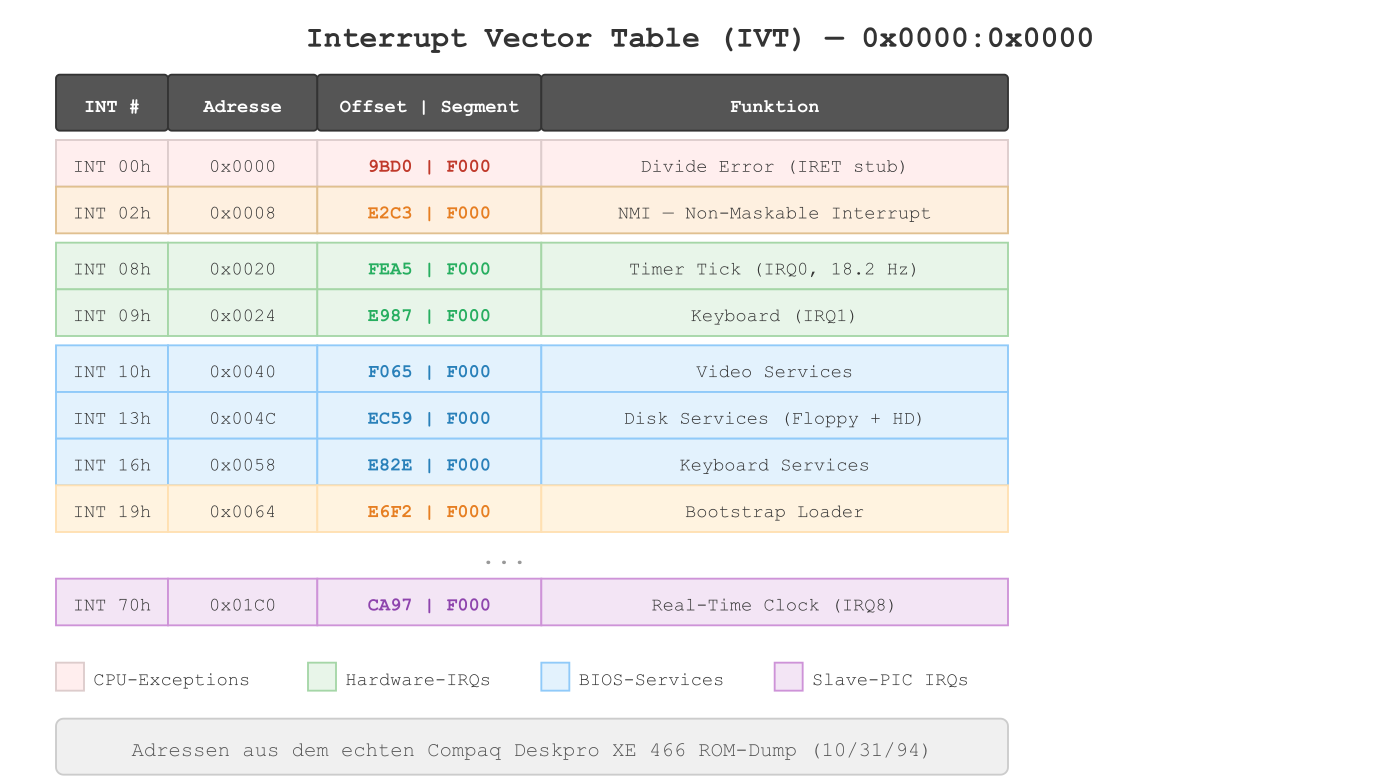The width and height of the screenshot is (1400, 784).
Task: Click the 'Slave-PIC IRQs' legend label
Action: (890, 679)
